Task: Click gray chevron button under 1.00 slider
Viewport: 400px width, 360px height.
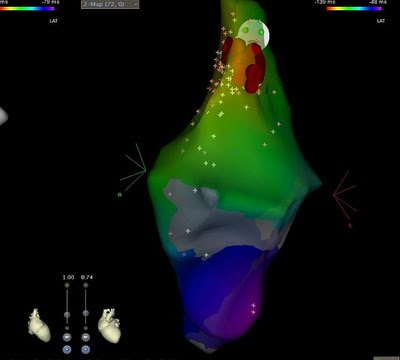Action: tap(67, 337)
